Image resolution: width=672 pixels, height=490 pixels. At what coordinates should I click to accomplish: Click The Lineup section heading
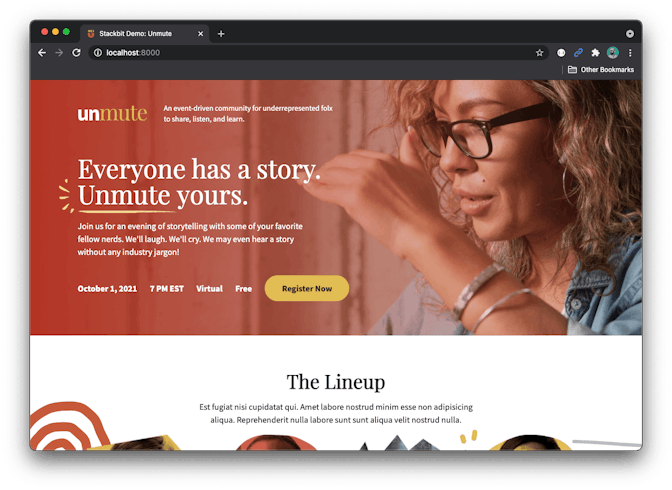(336, 382)
